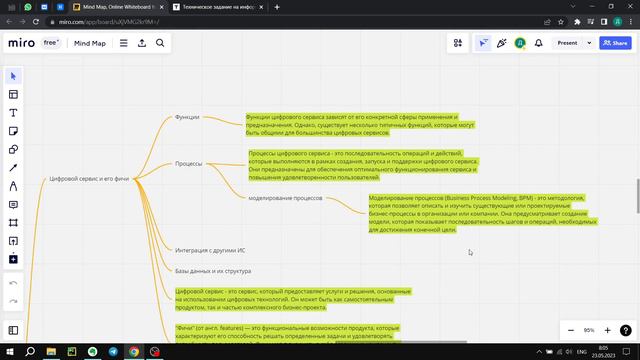
Task: Open the Upload tool
Action: pos(13,241)
